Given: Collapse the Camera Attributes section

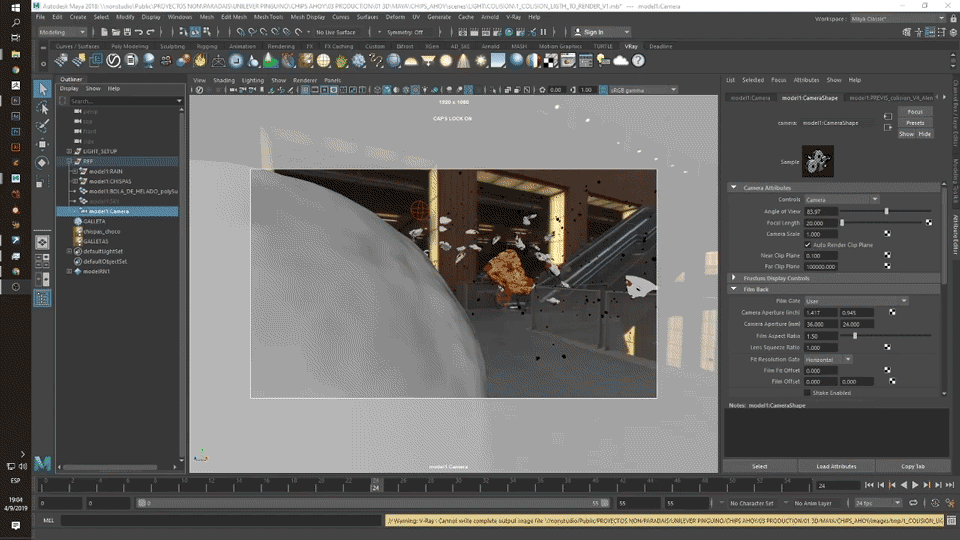Looking at the screenshot, I should (x=733, y=187).
